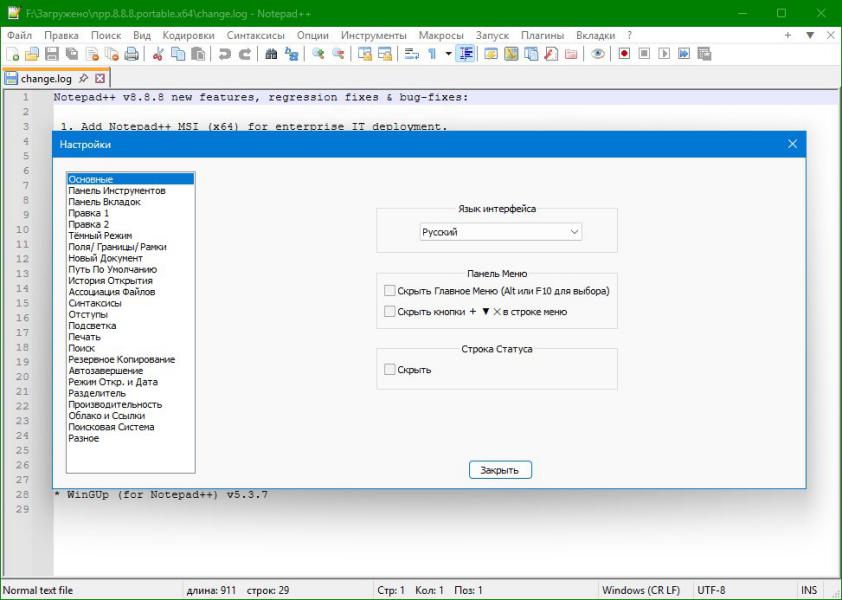Open the Кодировки menu
Viewport: 842px width, 600px height.
point(188,35)
